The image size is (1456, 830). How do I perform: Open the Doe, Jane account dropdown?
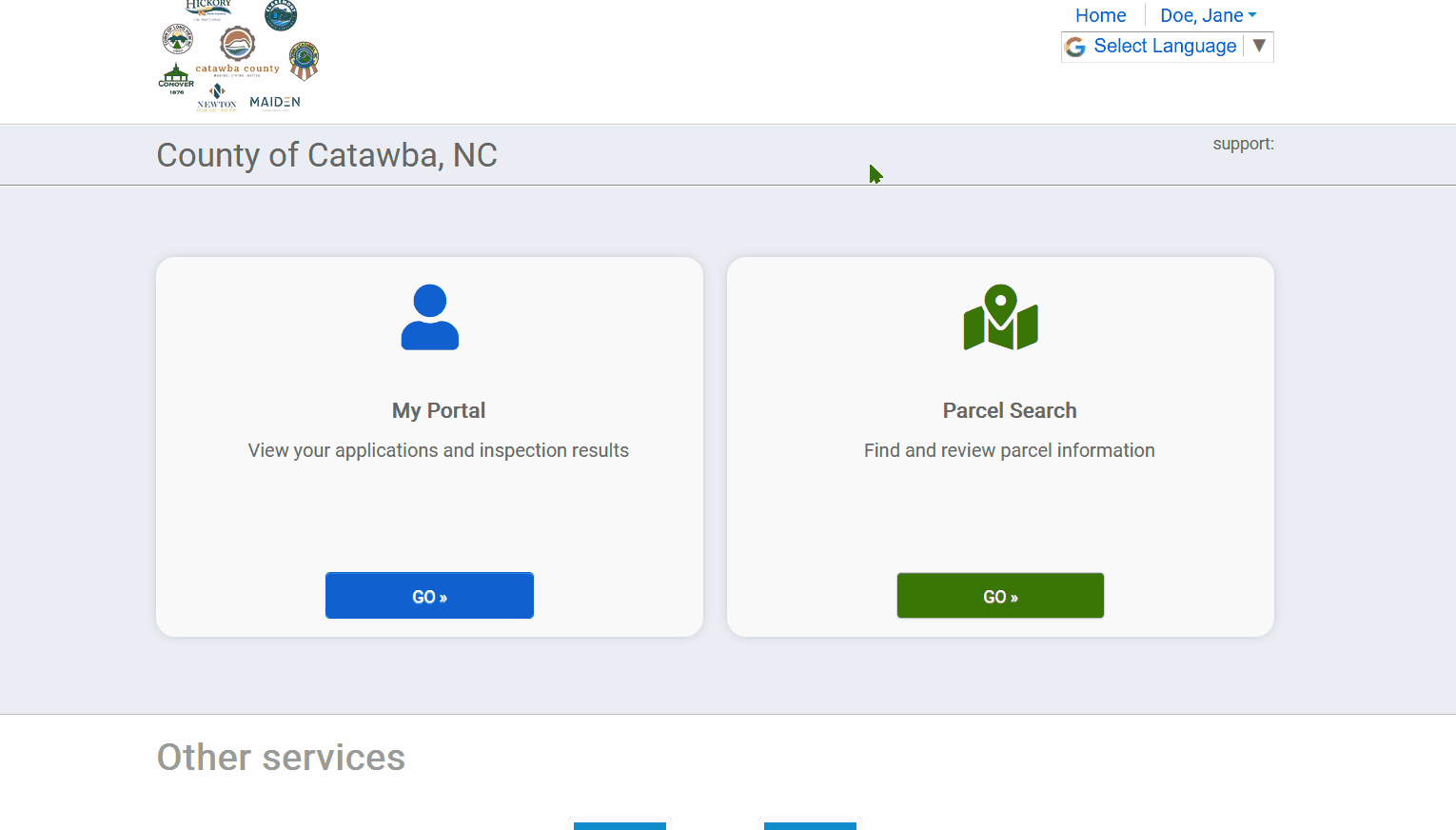(x=1208, y=15)
